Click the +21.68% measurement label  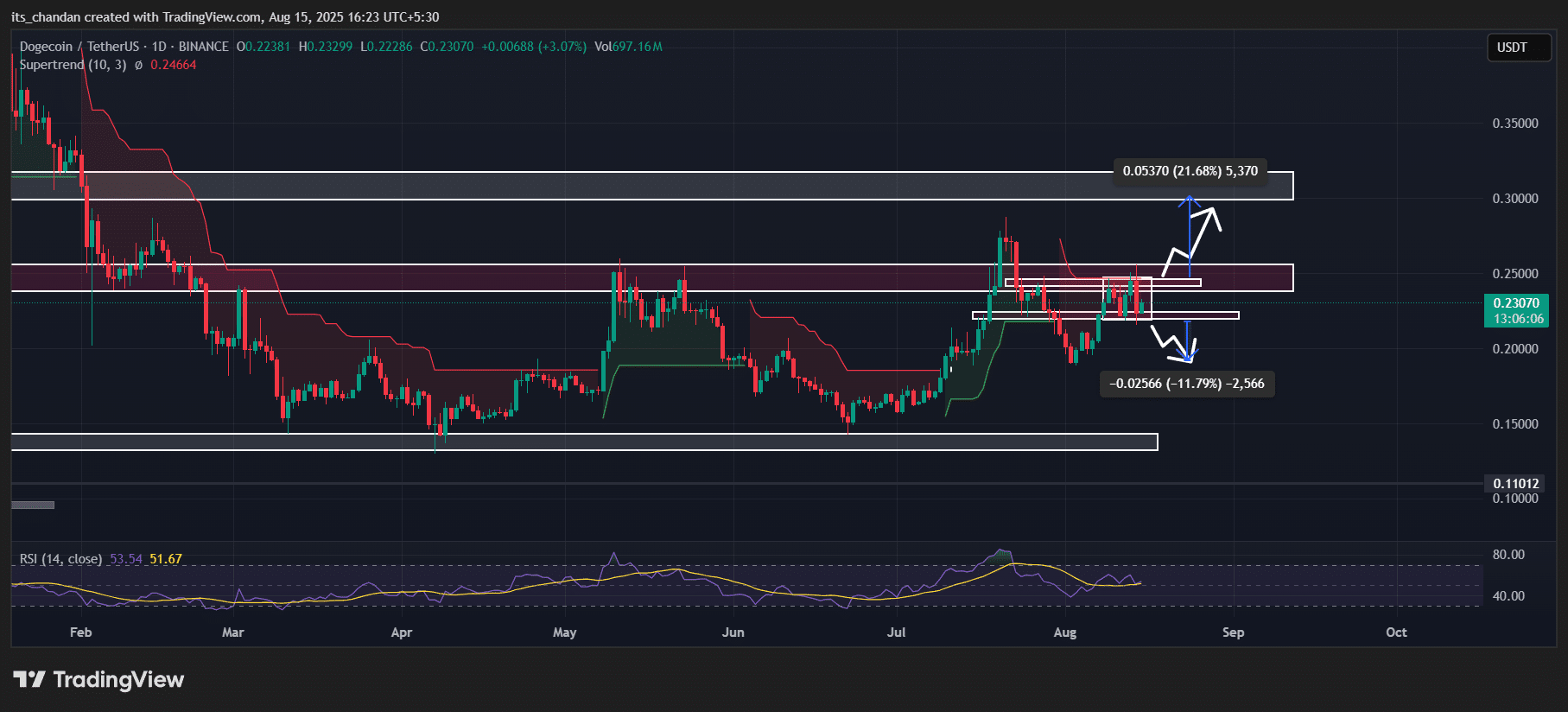1190,171
